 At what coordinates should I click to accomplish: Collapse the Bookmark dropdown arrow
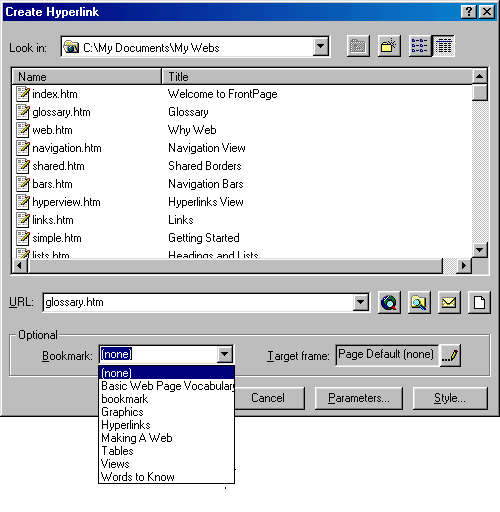[225, 354]
